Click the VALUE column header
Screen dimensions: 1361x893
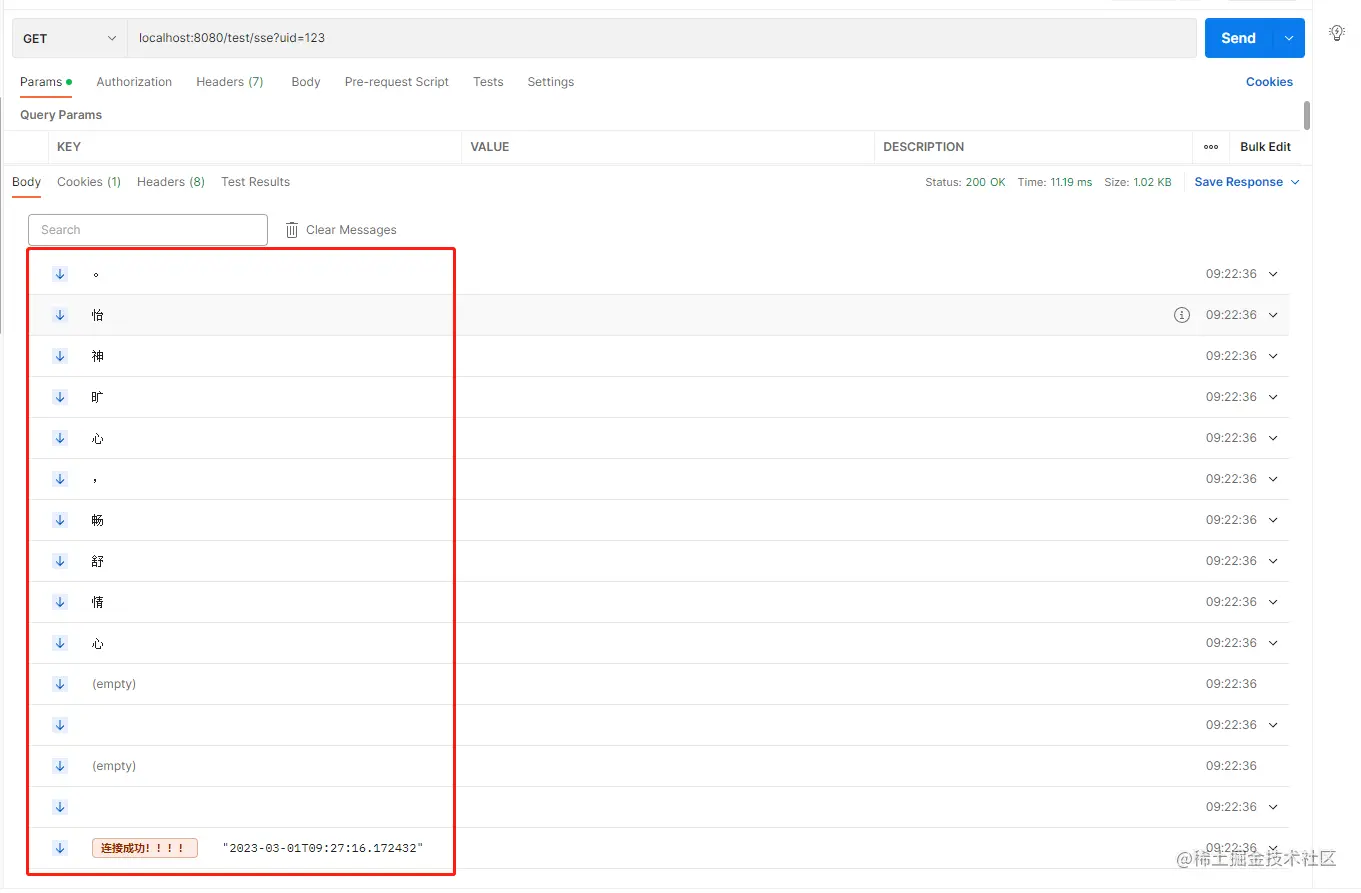pyautogui.click(x=490, y=147)
